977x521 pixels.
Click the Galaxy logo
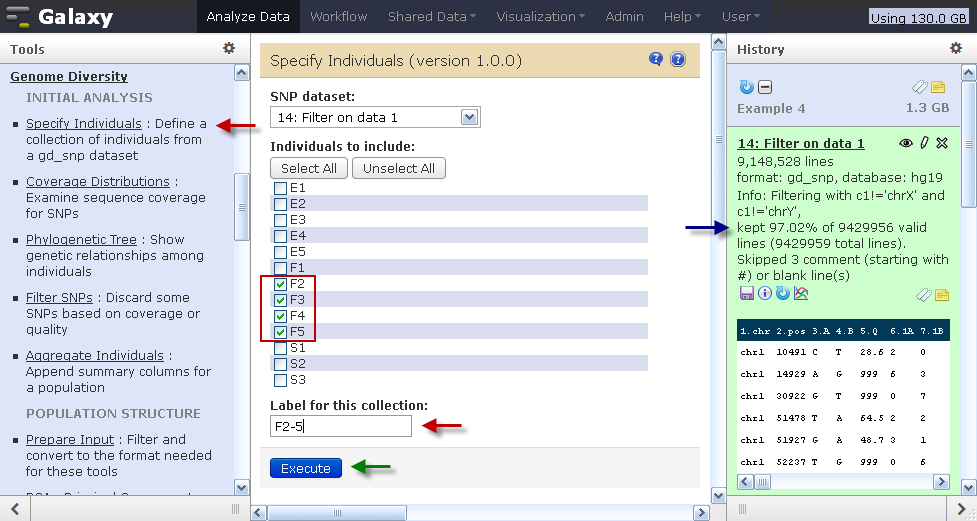click(59, 17)
